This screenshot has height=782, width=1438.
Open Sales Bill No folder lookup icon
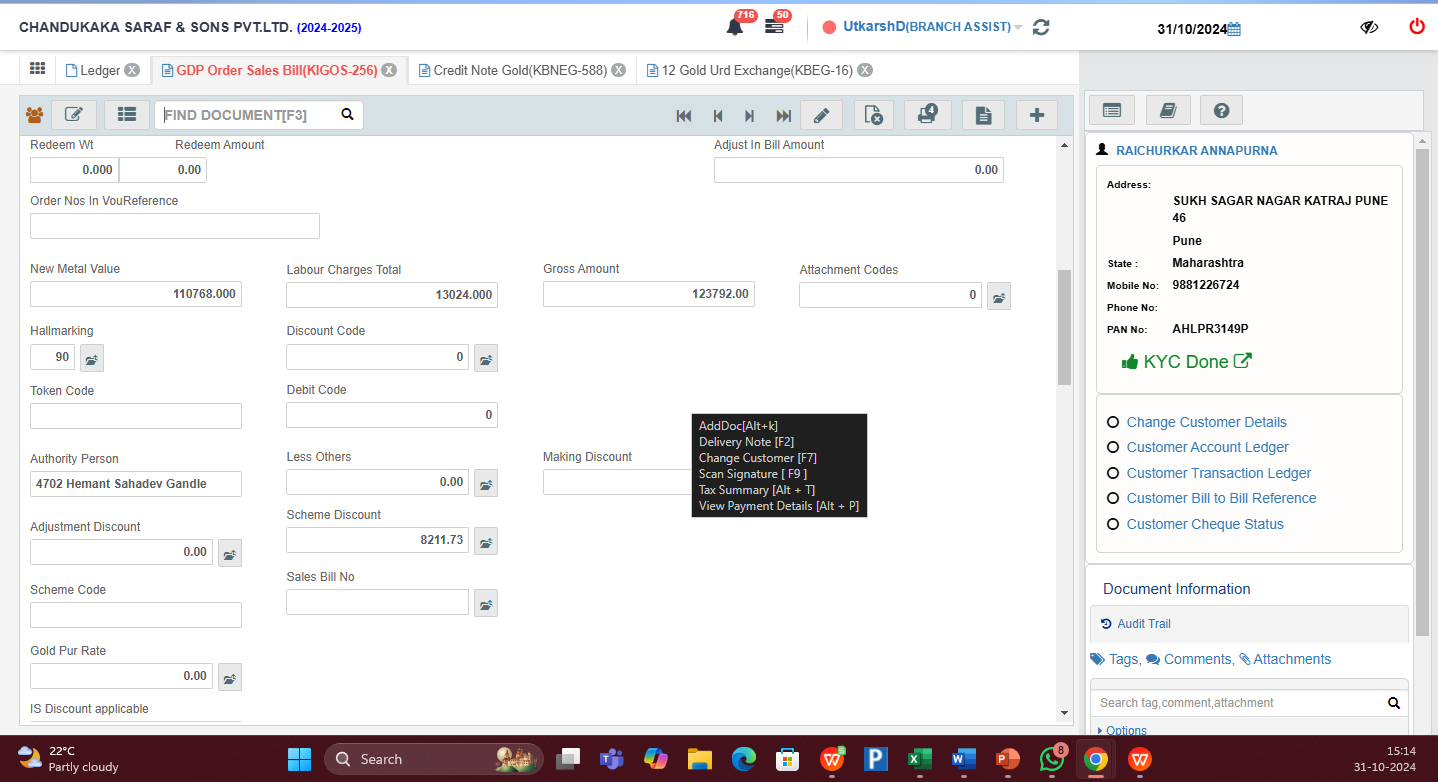click(485, 603)
